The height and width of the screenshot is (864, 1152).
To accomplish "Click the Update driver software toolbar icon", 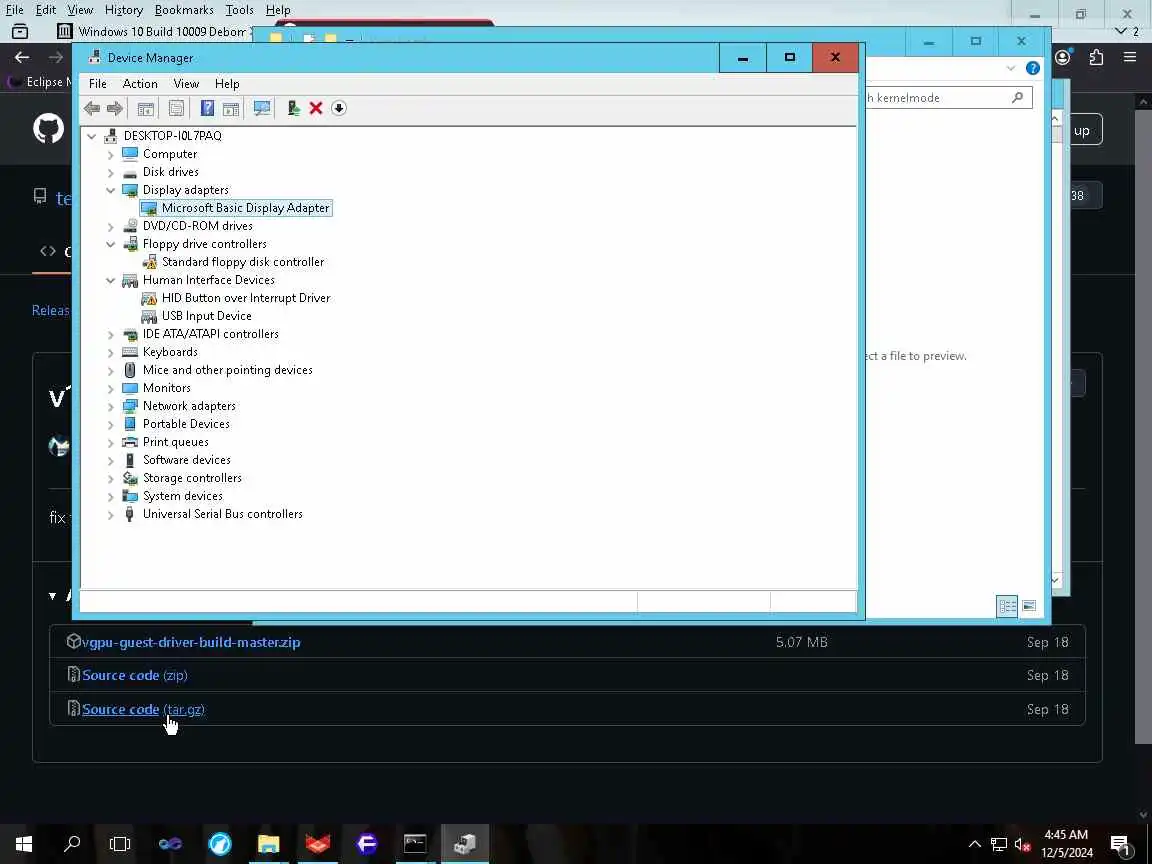I will (294, 109).
